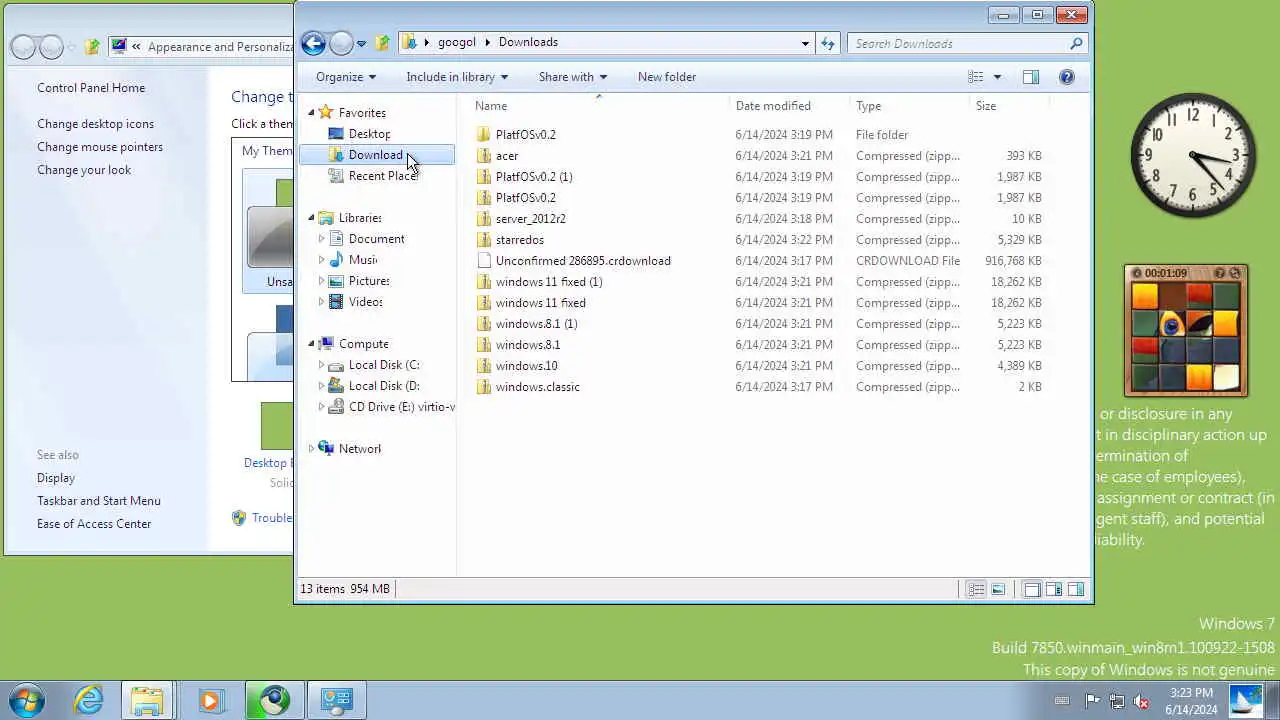
Task: Click the picture puzzle gadget
Action: (x=1186, y=331)
